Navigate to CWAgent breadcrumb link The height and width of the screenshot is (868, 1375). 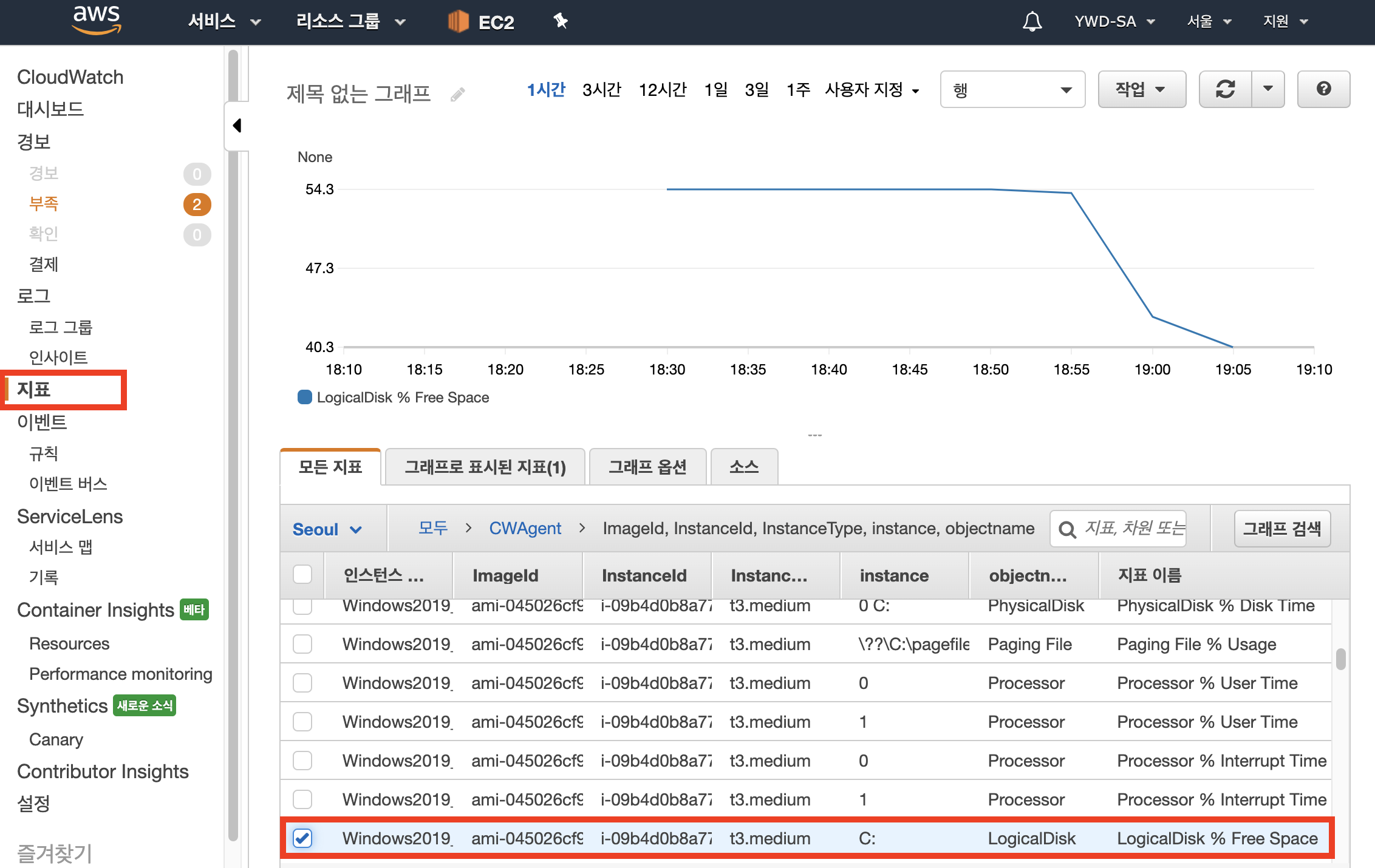click(x=525, y=528)
